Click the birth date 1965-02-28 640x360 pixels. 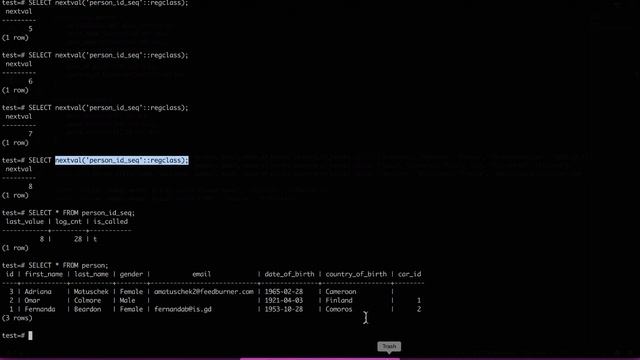click(x=284, y=291)
